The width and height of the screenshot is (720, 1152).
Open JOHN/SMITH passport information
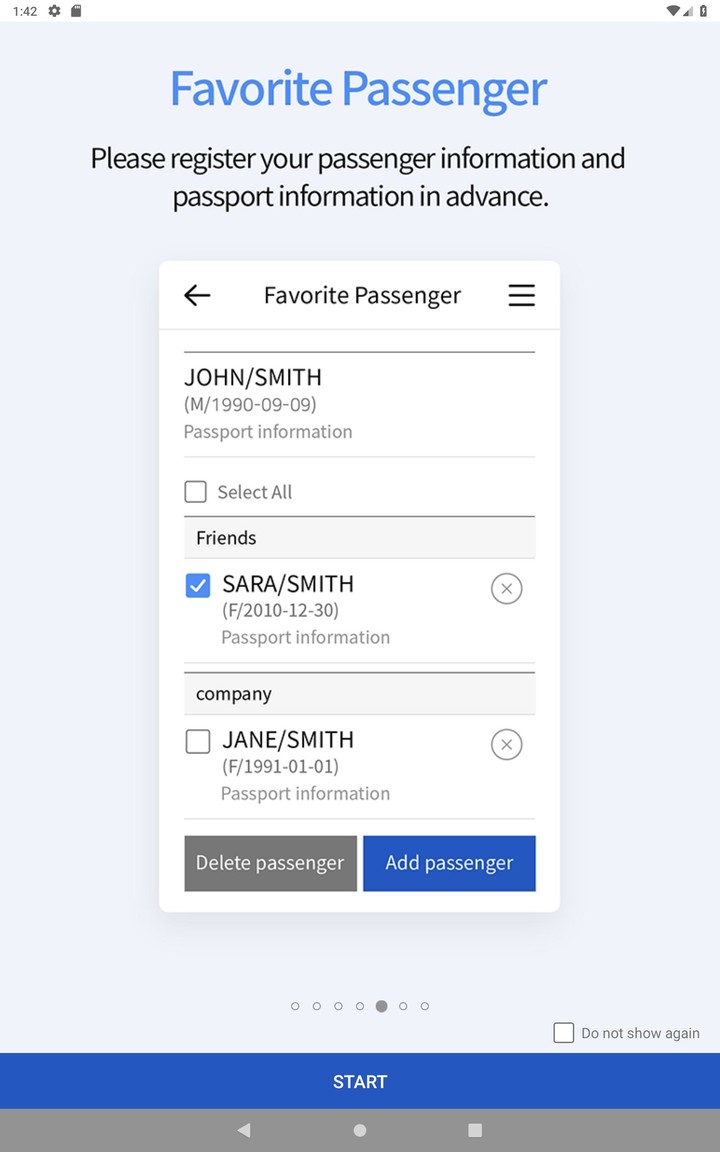pyautogui.click(x=268, y=432)
